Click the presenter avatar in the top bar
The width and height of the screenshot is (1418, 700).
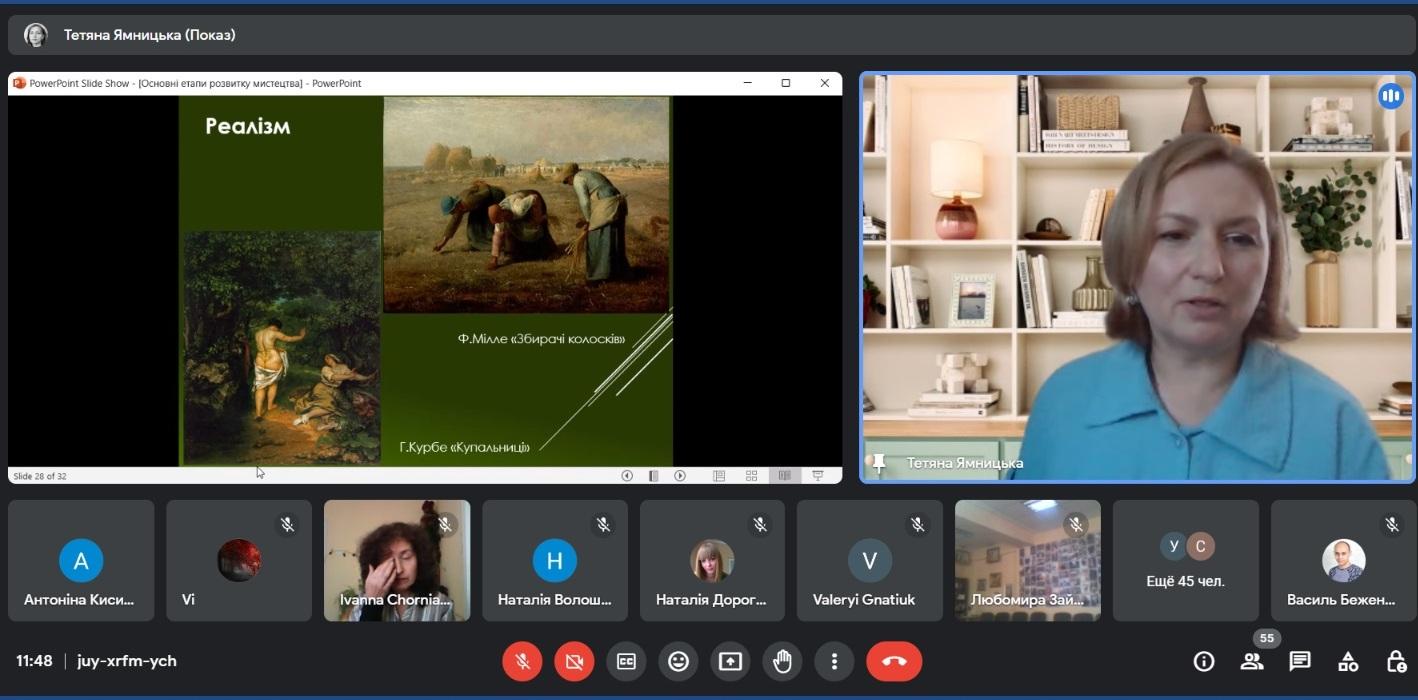pos(36,35)
